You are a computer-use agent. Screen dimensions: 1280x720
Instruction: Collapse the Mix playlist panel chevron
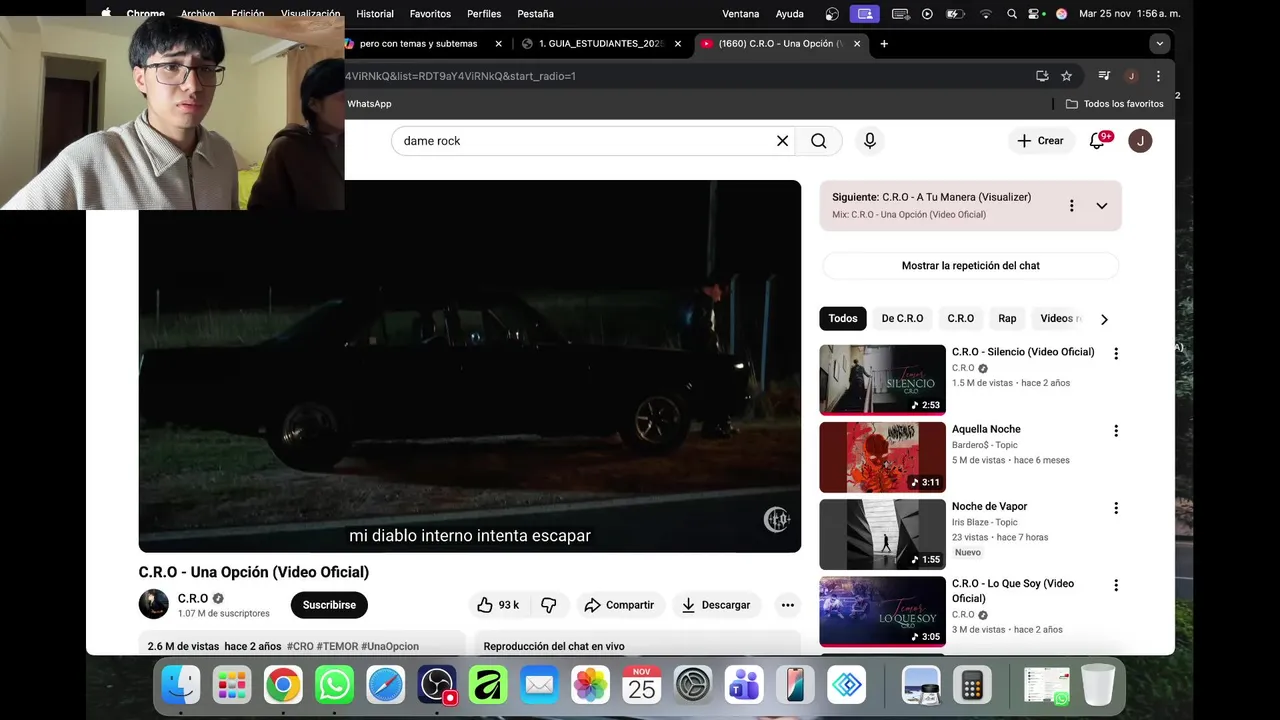[1102, 205]
